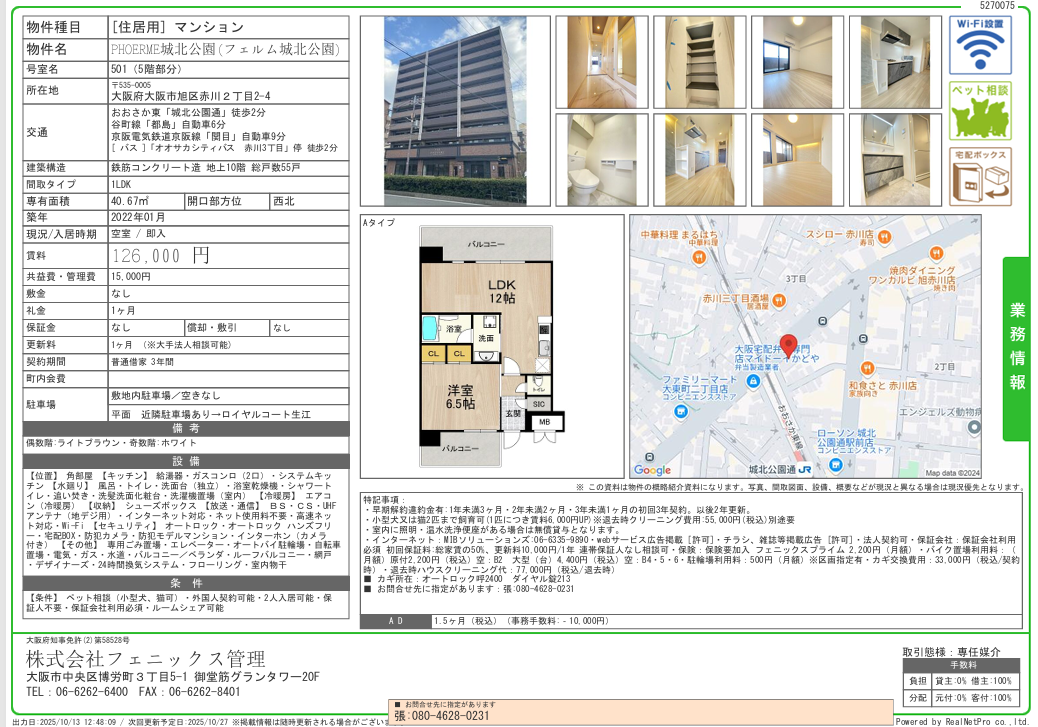Open the 業務情報 green side tab
This screenshot has width=1038, height=727.
coord(1016,347)
